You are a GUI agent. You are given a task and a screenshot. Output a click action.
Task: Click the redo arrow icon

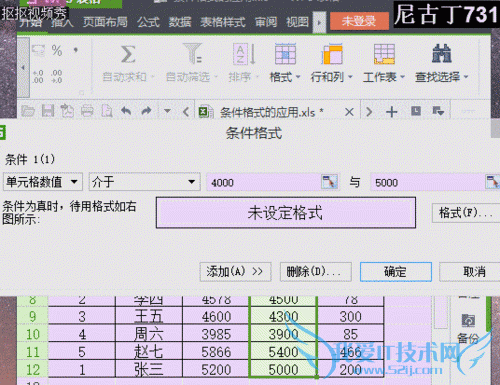click(x=146, y=111)
